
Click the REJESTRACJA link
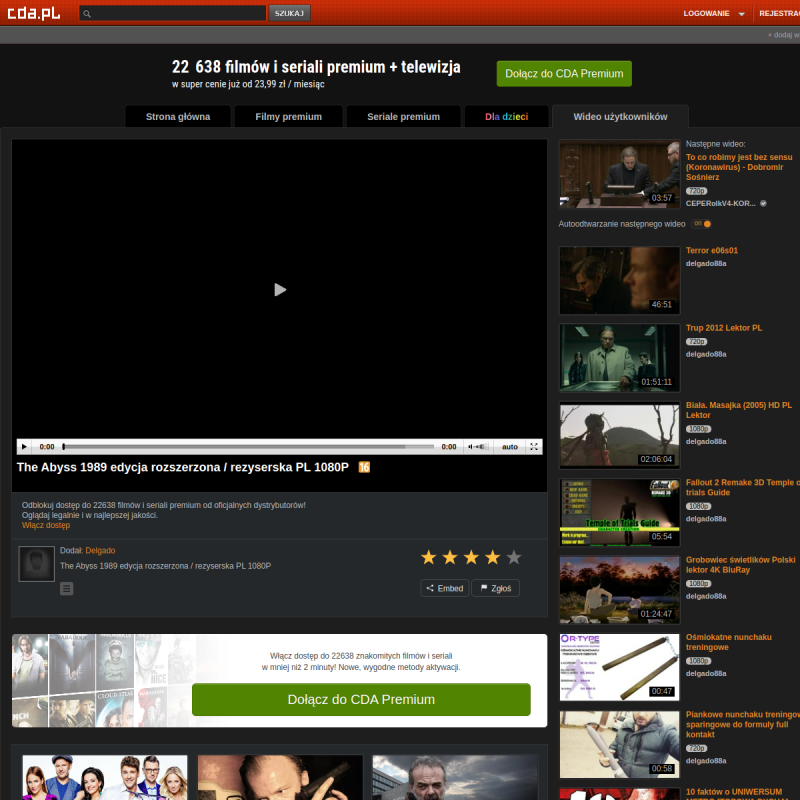click(779, 14)
